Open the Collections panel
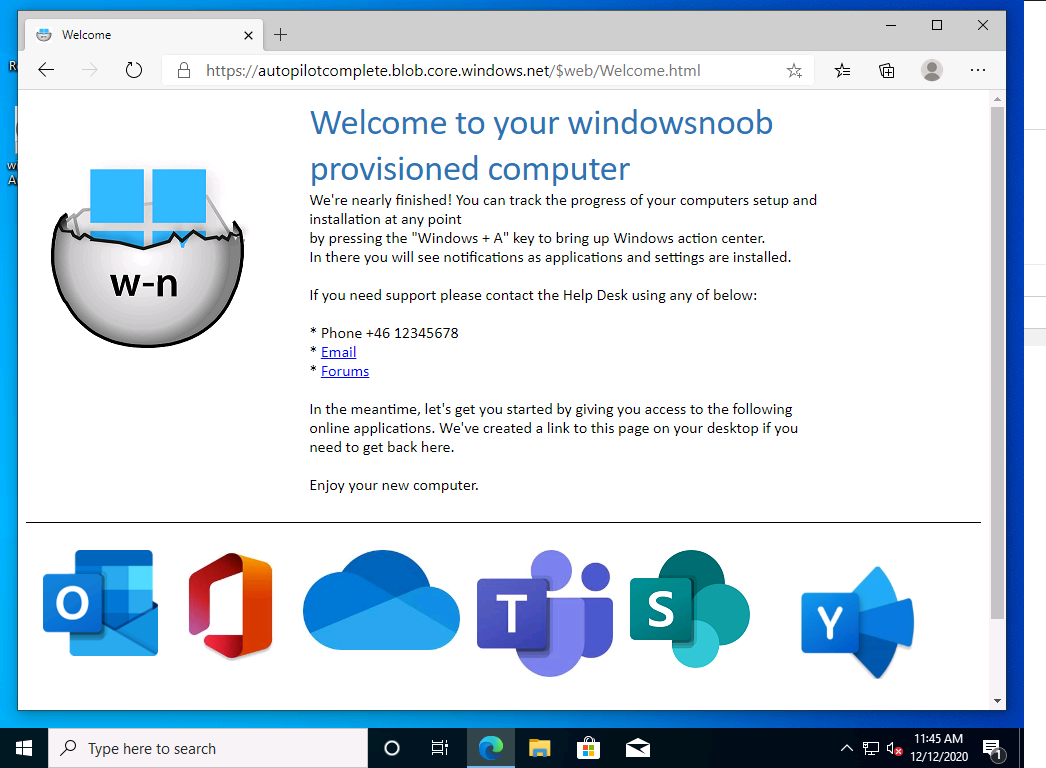Screen dimensions: 1046x768 887,70
